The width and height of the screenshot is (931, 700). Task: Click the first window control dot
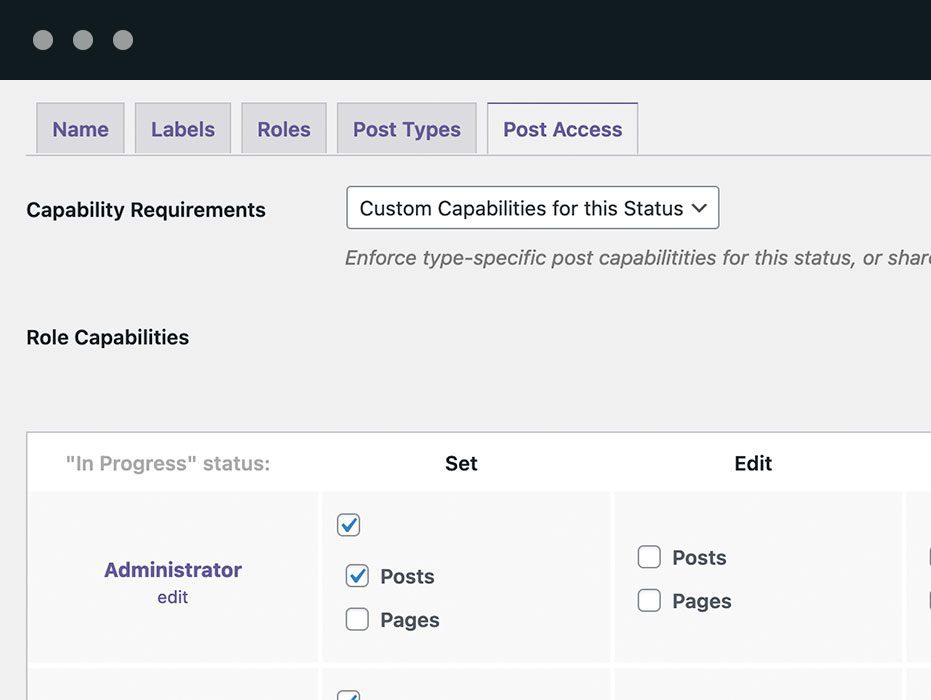coord(42,40)
